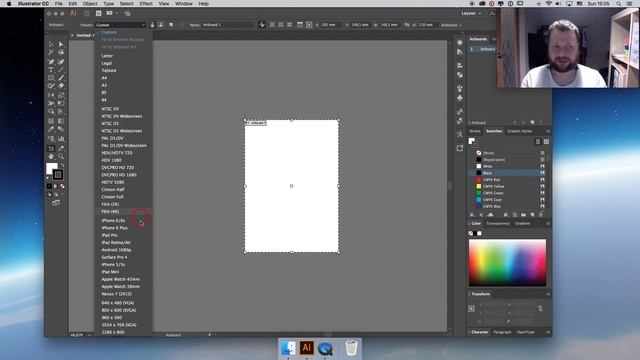
Task: Open Finder from the Dock
Action: tap(288, 348)
